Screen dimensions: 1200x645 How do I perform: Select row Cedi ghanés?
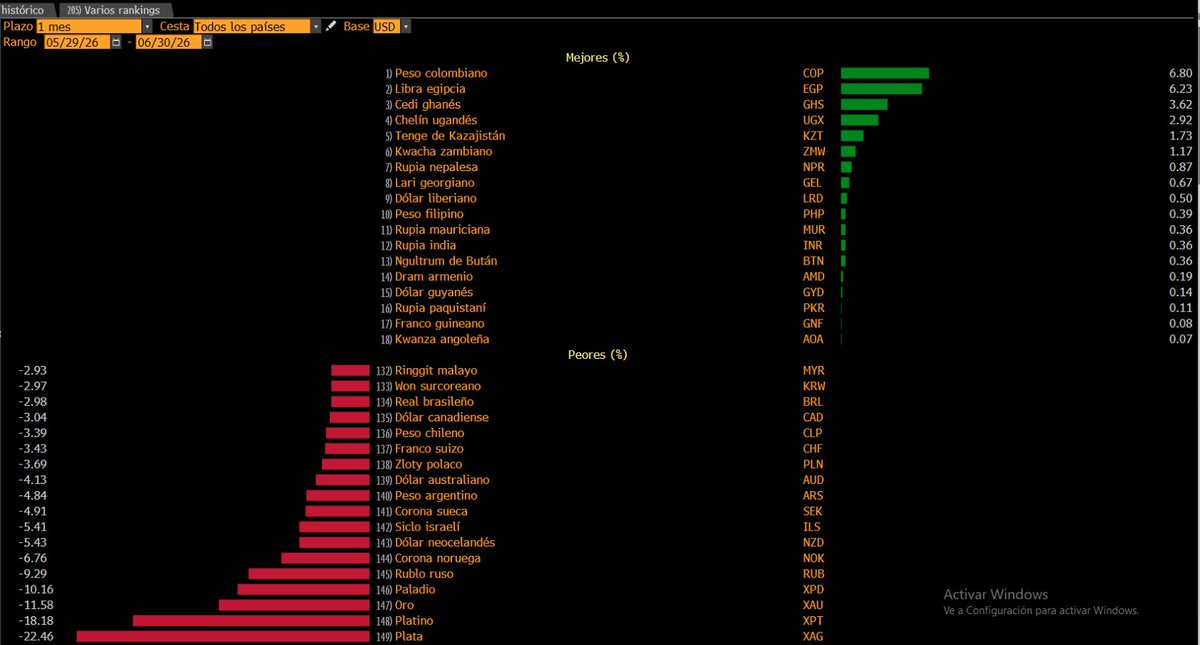[427, 104]
